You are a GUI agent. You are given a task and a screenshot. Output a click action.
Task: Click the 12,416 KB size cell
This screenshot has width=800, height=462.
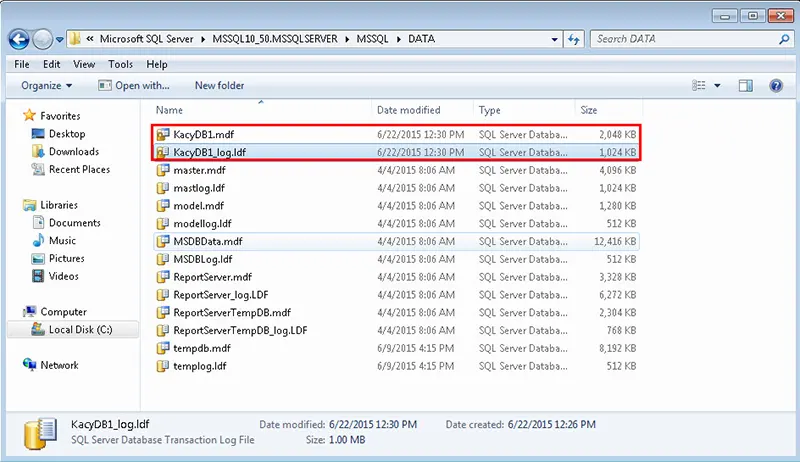pyautogui.click(x=615, y=241)
